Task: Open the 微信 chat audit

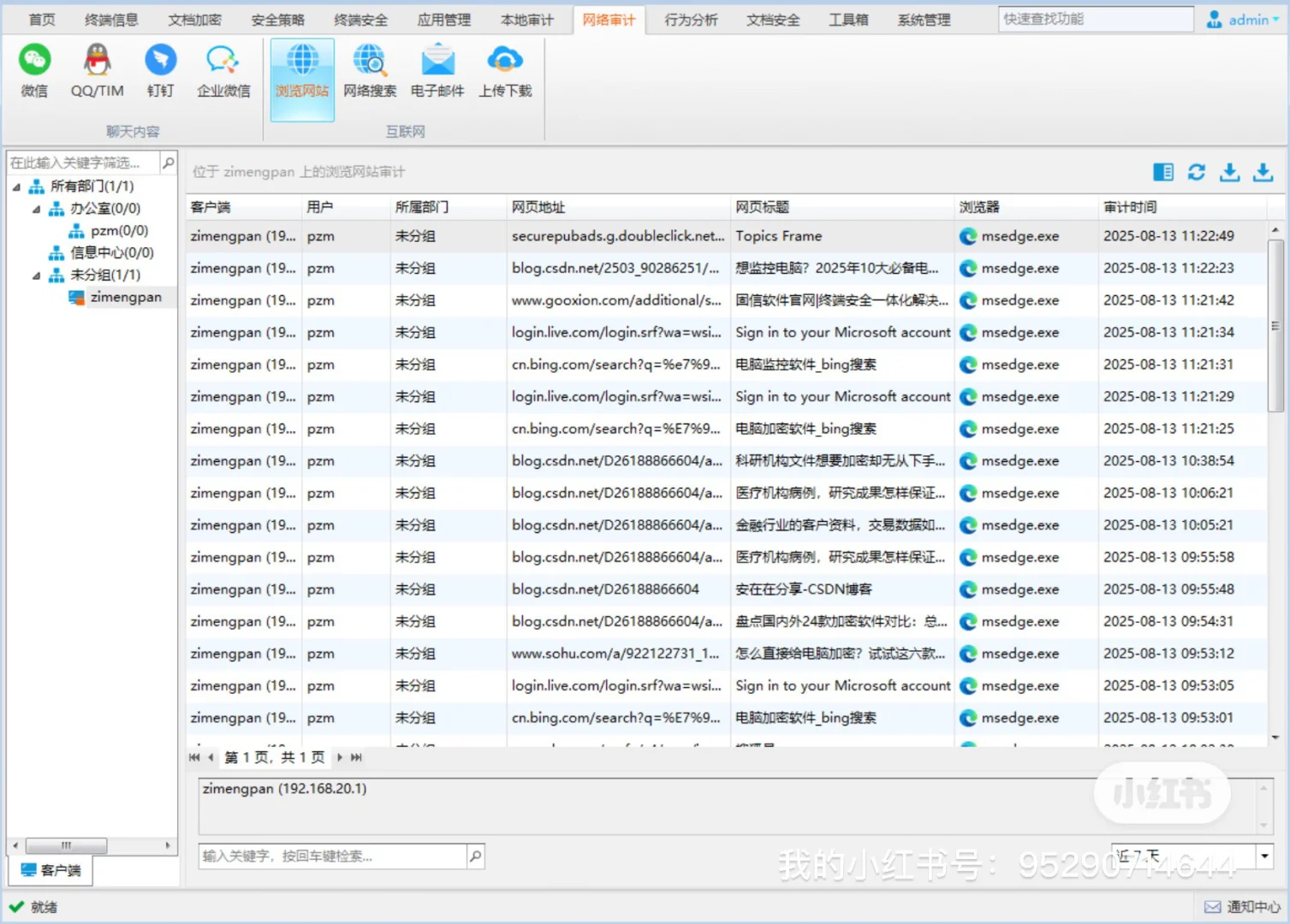Action: pos(34,71)
